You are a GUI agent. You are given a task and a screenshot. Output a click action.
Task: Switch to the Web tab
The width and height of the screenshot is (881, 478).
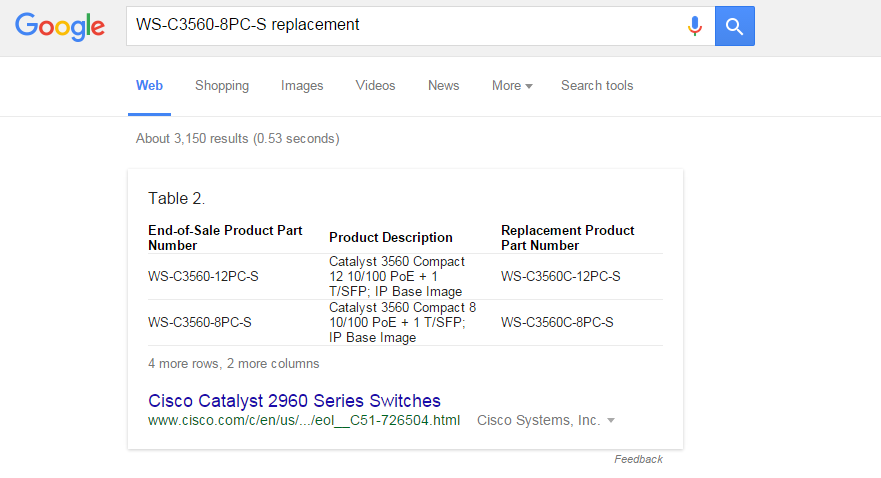(x=149, y=85)
